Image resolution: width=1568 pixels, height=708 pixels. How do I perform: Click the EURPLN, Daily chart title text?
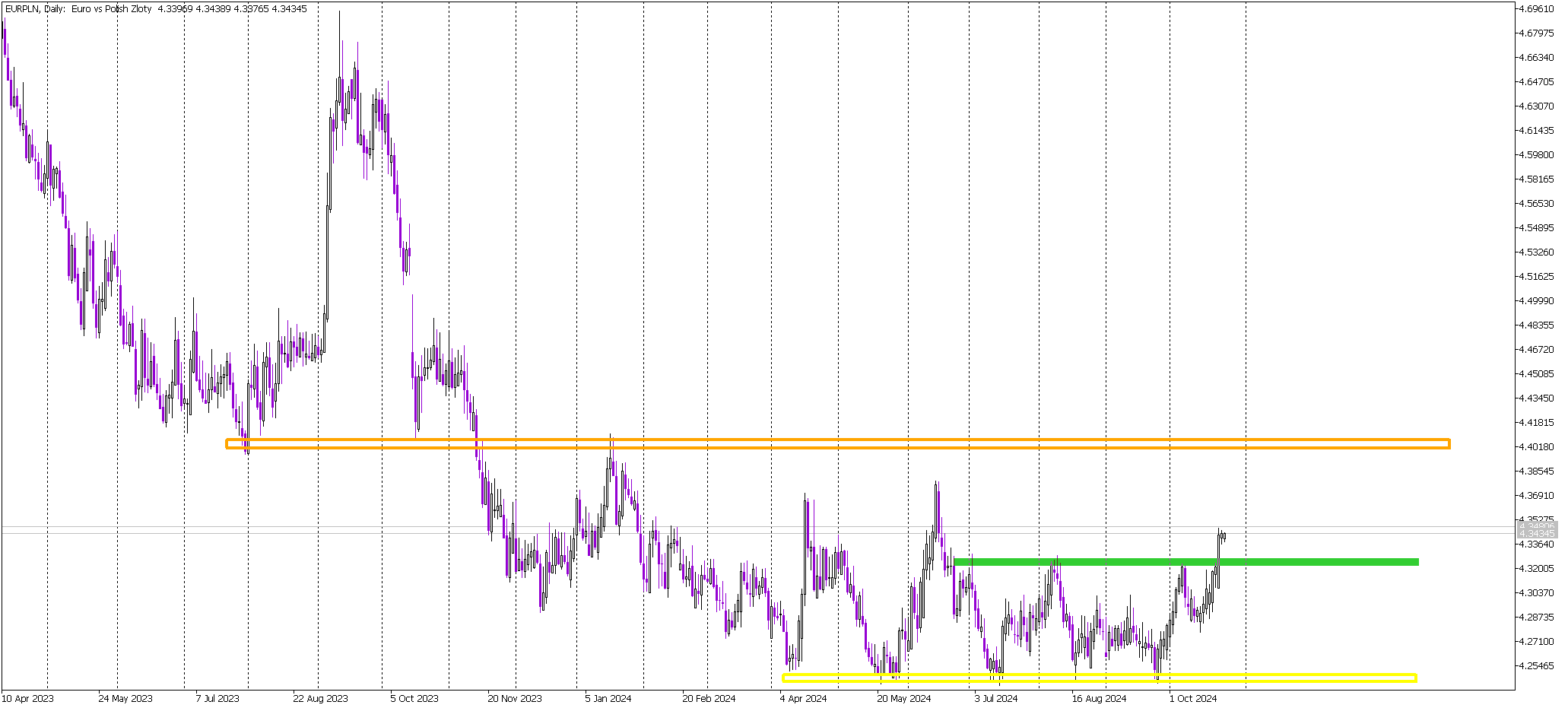[156, 9]
